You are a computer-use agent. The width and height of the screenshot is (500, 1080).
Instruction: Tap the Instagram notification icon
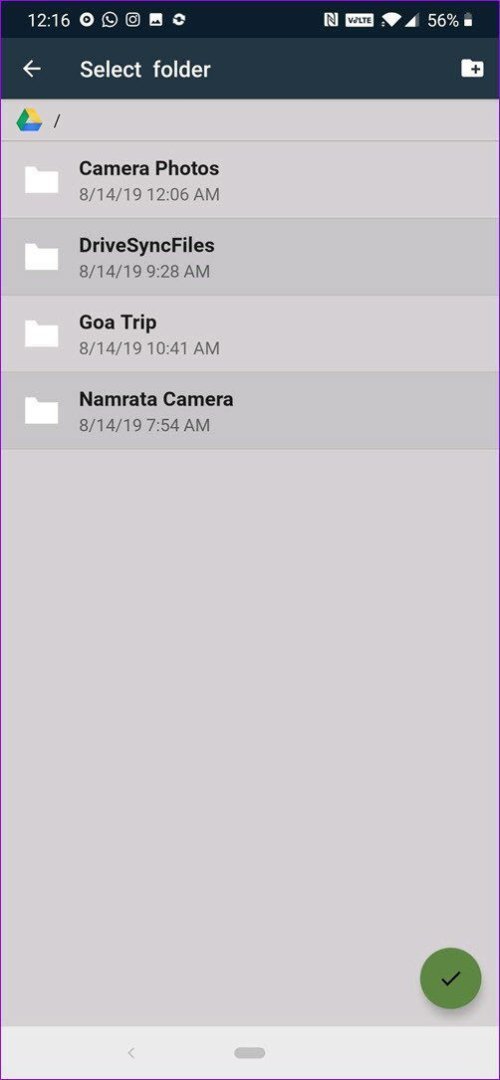[133, 20]
